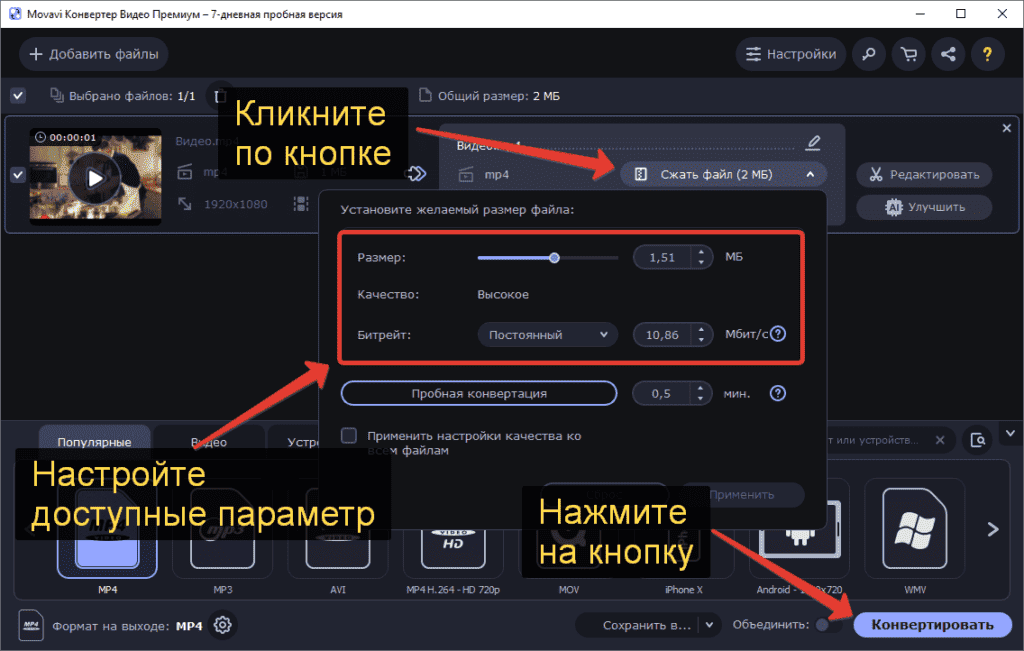Click the share icon
This screenshot has height=651, width=1024.
(x=948, y=54)
